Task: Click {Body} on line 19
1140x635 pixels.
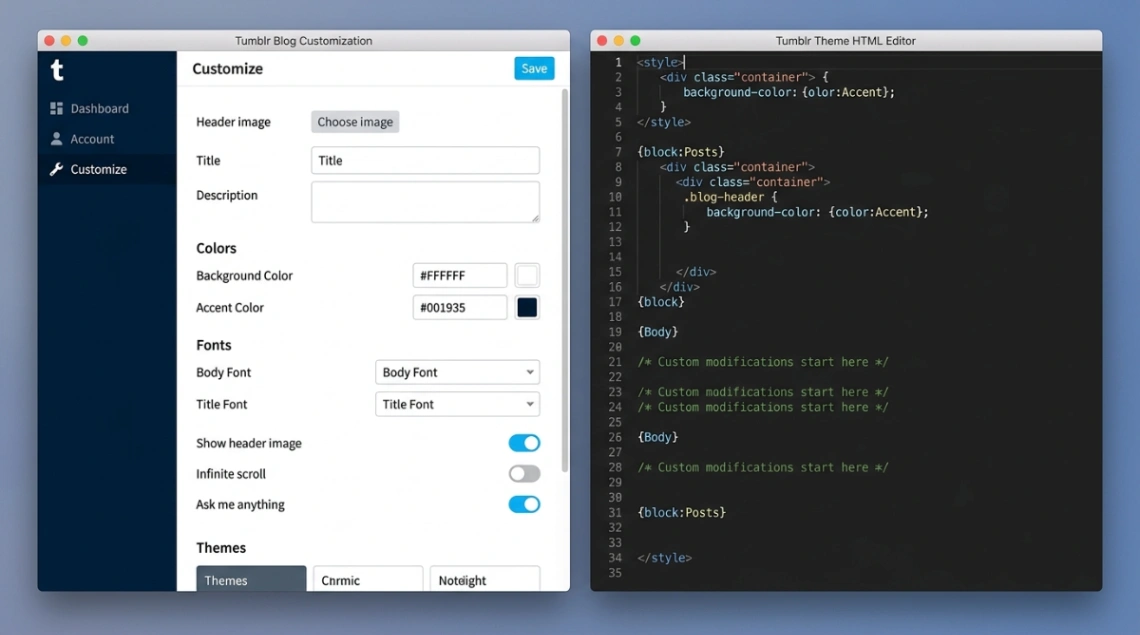Action: tap(658, 332)
